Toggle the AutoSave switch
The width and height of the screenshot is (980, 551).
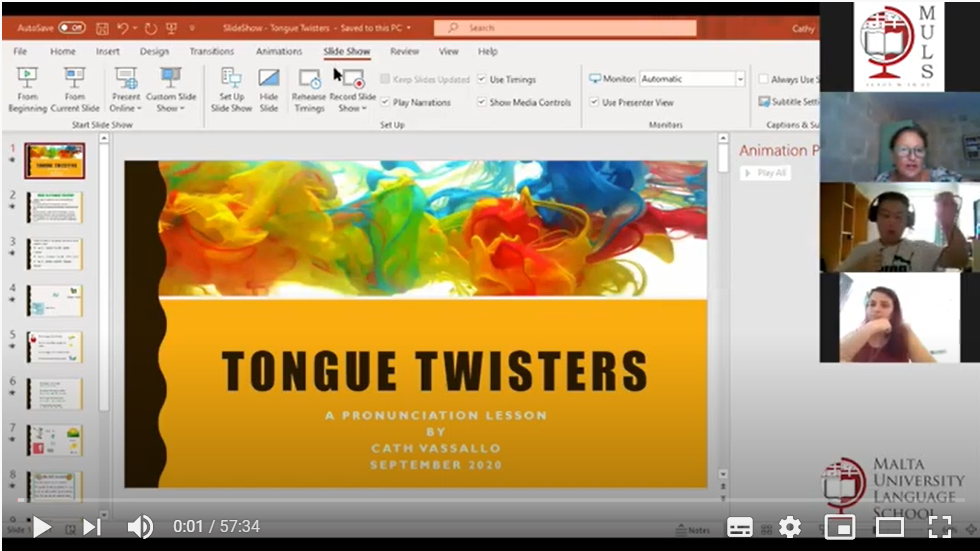pyautogui.click(x=72, y=27)
